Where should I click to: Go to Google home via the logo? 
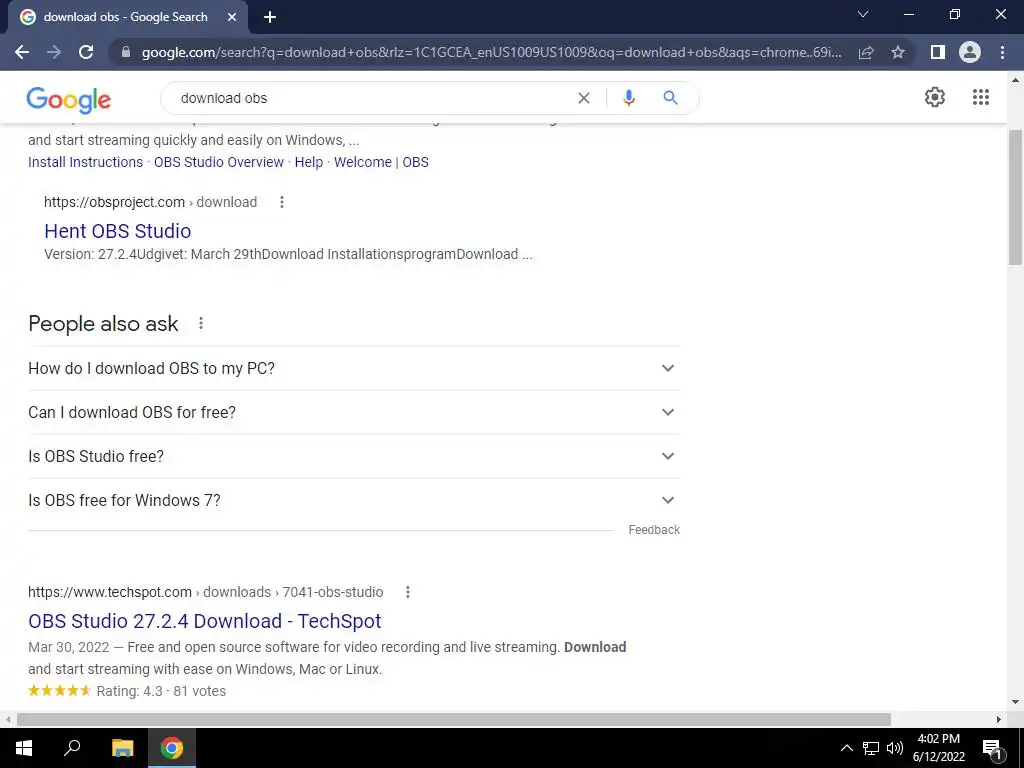[x=69, y=99]
